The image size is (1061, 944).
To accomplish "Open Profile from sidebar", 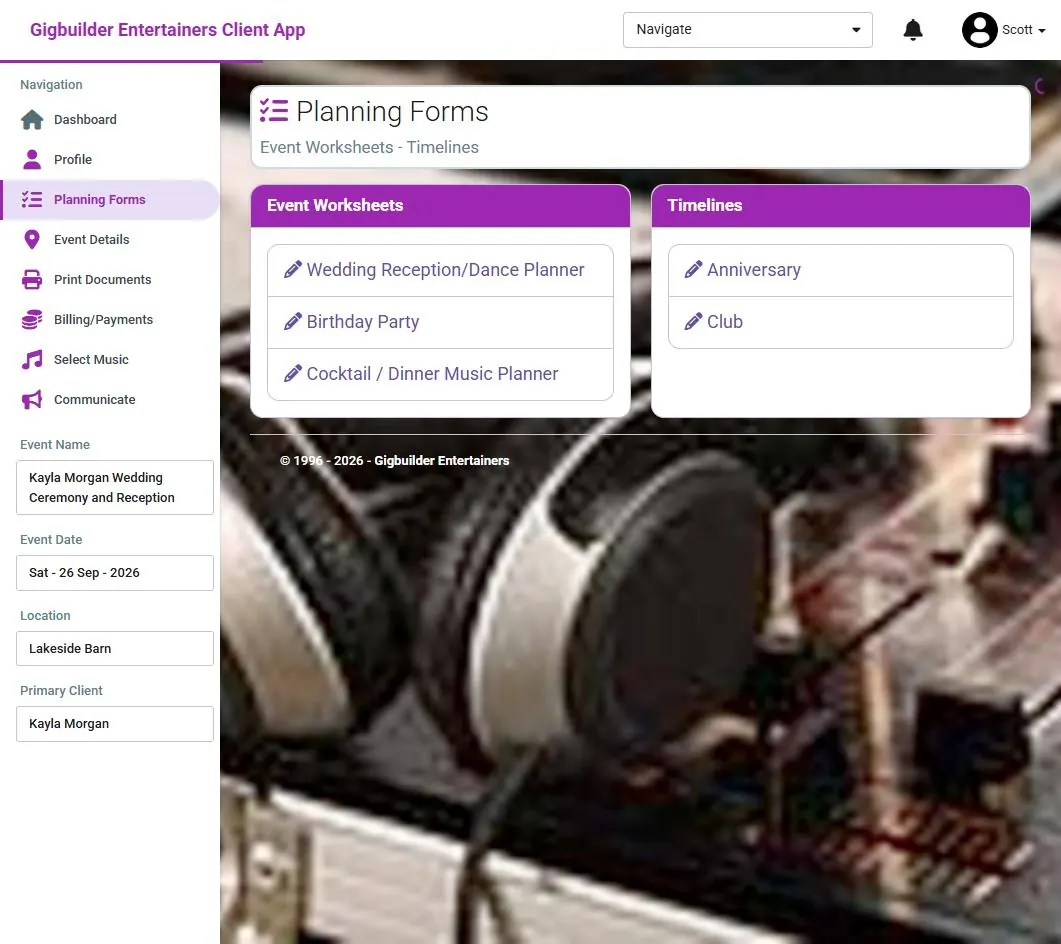I will tap(110, 160).
